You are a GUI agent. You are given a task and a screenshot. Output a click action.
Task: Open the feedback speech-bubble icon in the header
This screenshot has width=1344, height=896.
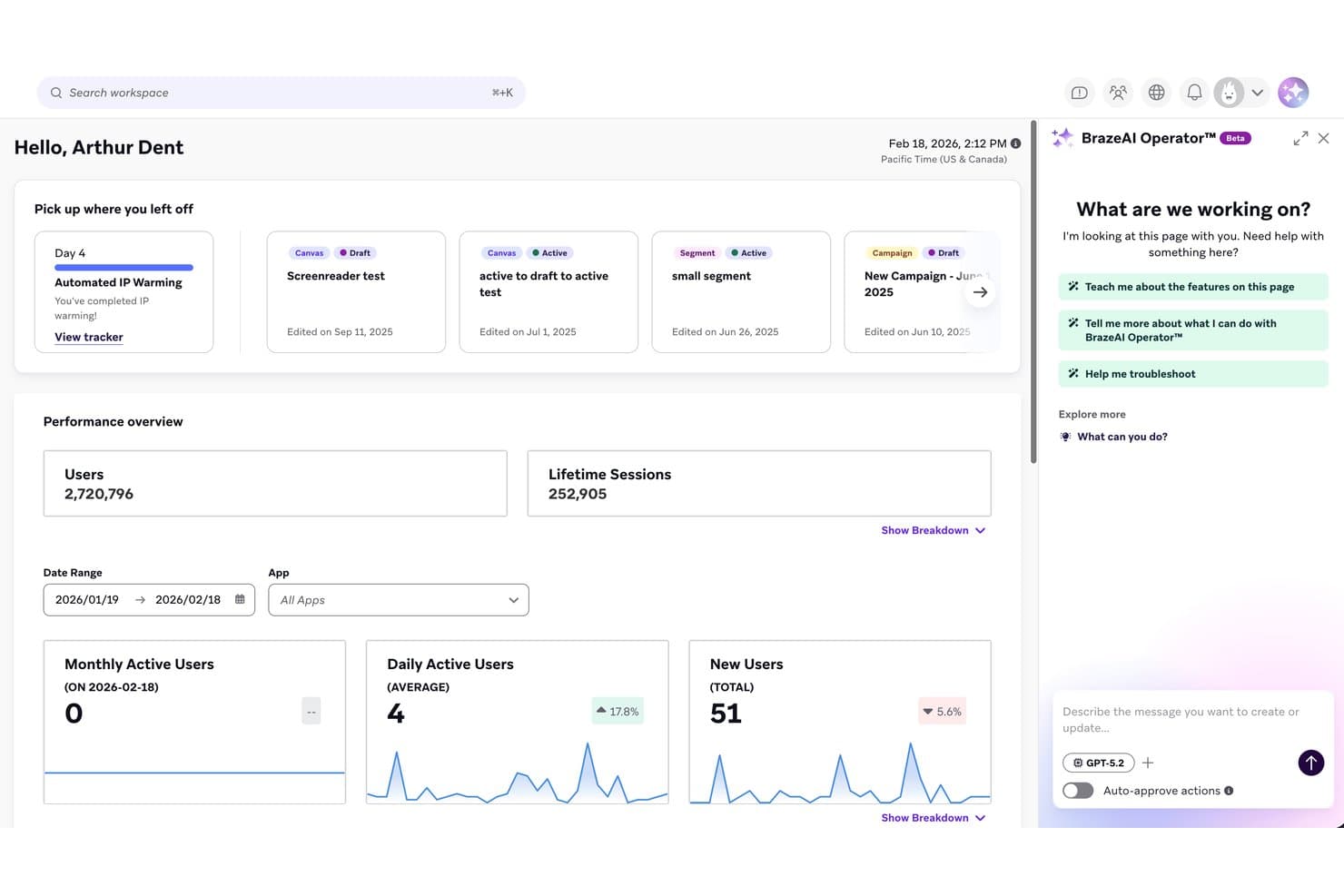click(x=1080, y=93)
